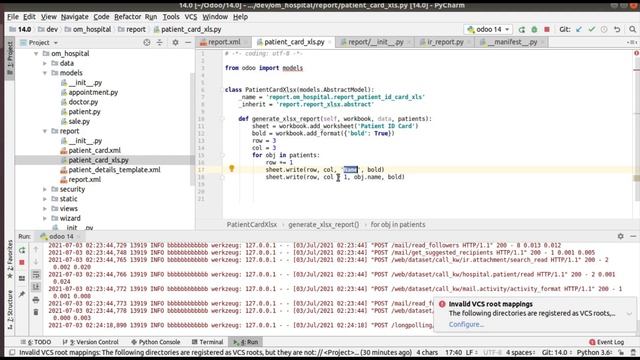
Task: Click the 4 spaces indent setting
Action: tap(520, 352)
